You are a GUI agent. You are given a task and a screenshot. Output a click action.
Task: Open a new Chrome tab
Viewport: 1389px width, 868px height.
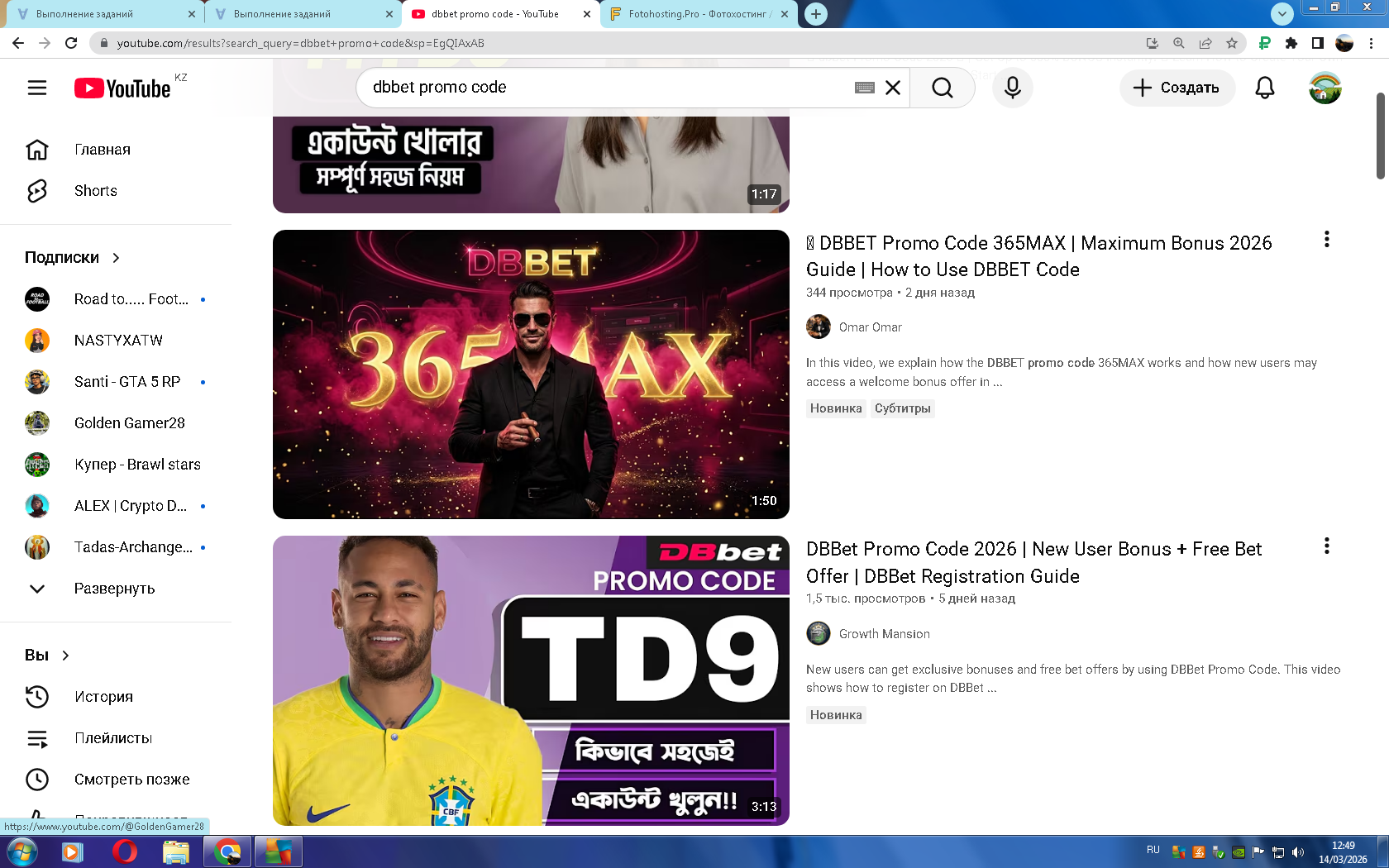click(x=816, y=14)
